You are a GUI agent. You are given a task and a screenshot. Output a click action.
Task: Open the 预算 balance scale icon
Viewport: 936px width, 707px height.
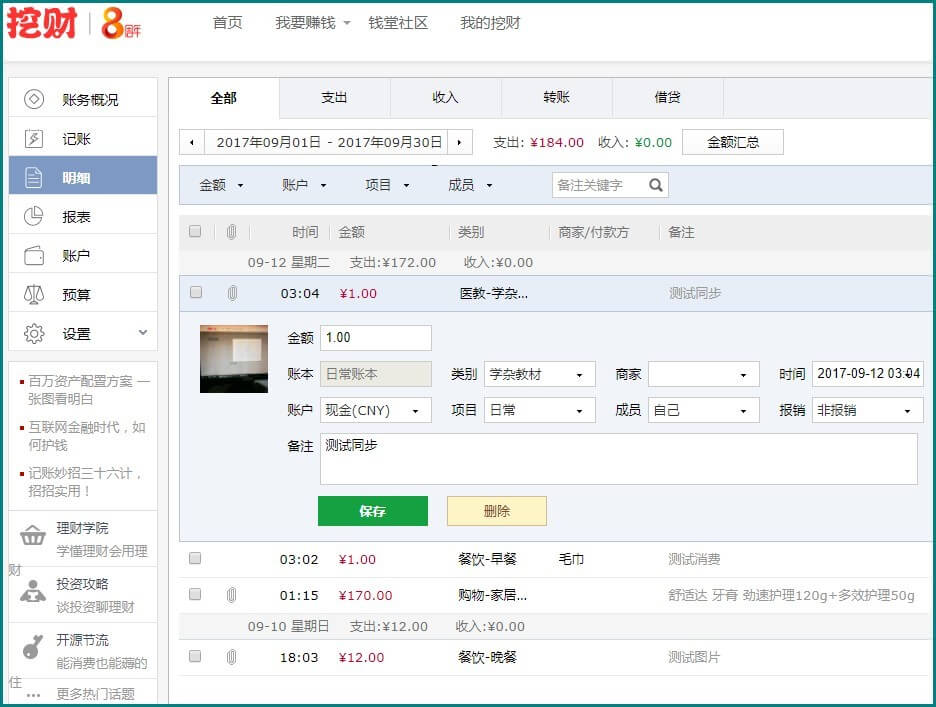34,295
